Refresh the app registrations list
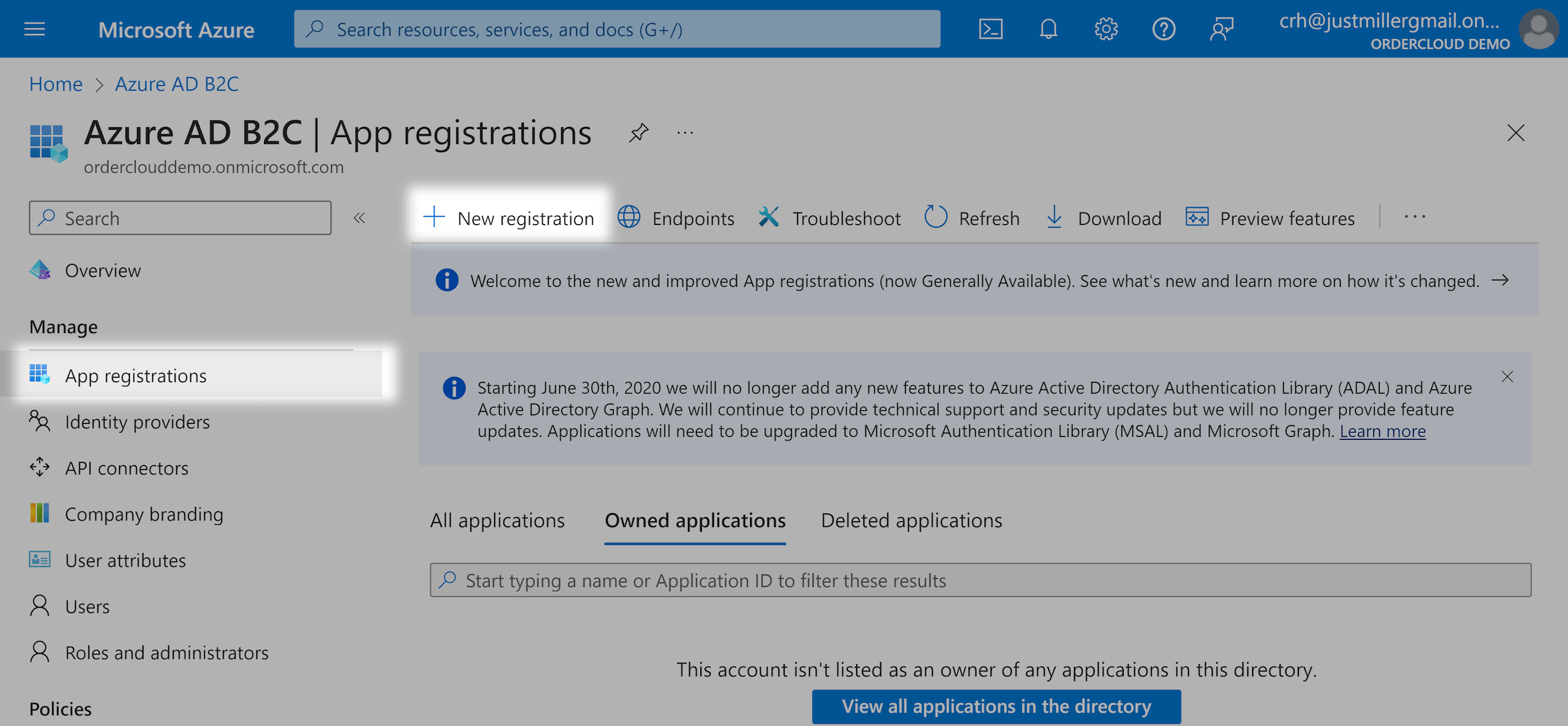The height and width of the screenshot is (726, 1568). [x=972, y=218]
